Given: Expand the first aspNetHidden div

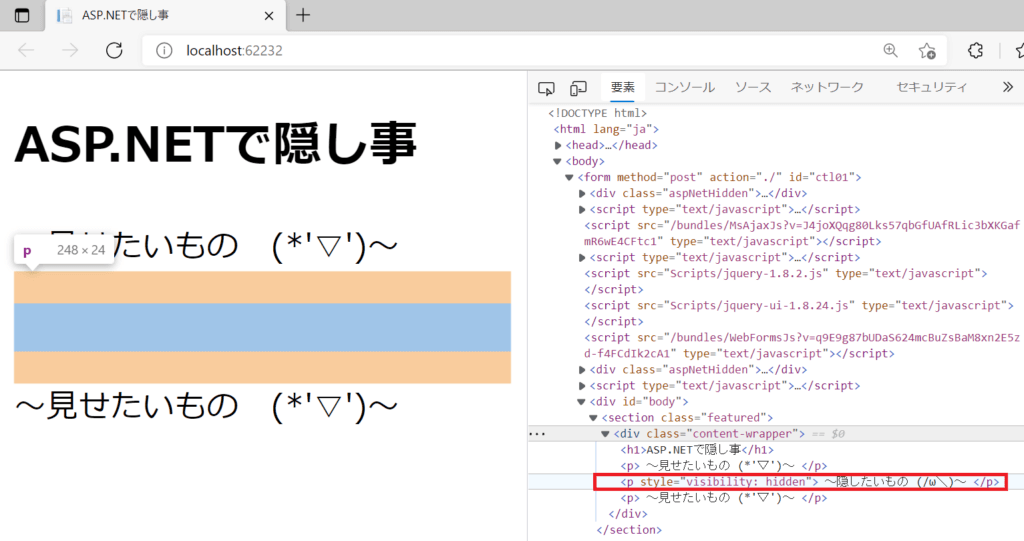Looking at the screenshot, I should click(582, 193).
